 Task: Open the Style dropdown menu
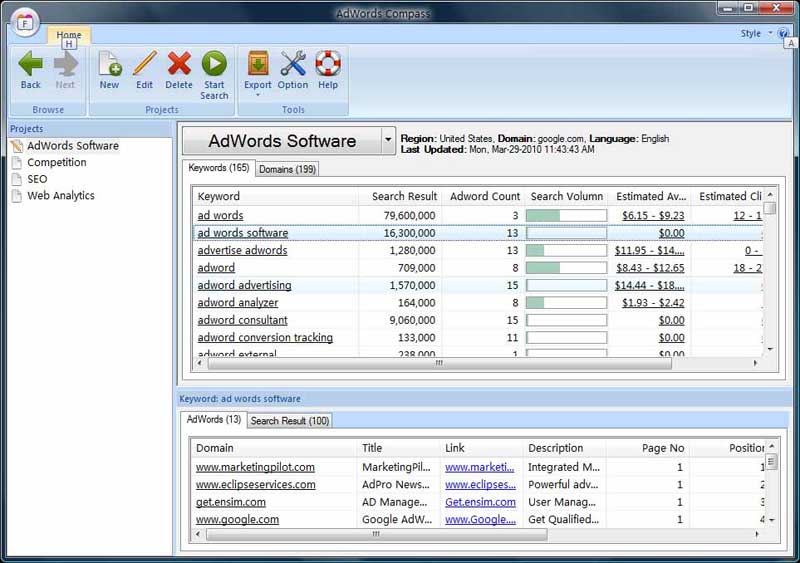coord(757,33)
